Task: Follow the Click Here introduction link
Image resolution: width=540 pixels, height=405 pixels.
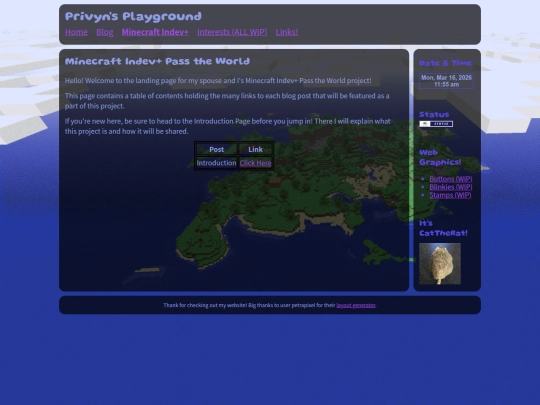Action: coord(256,163)
